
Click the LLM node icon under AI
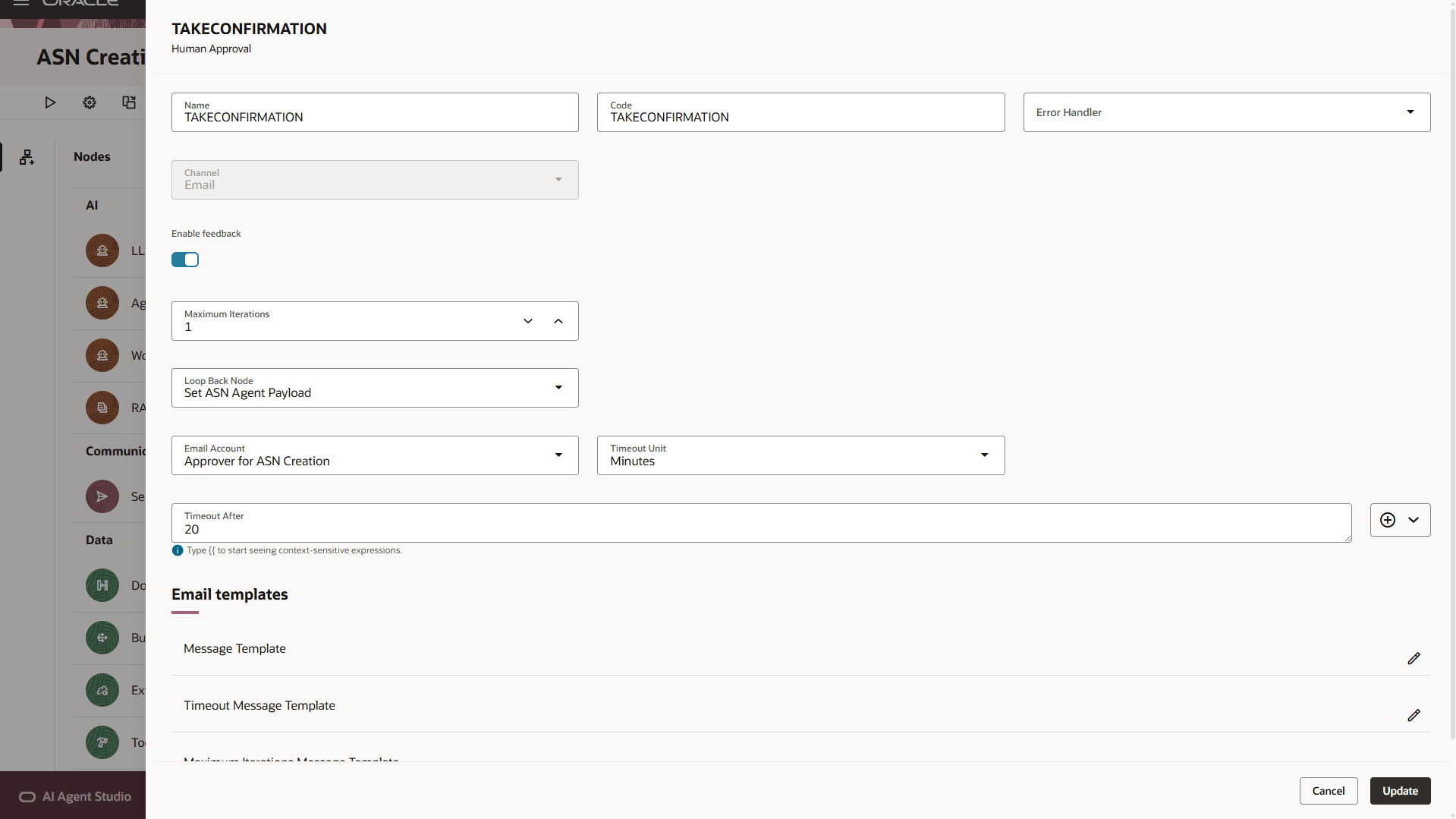tap(102, 250)
